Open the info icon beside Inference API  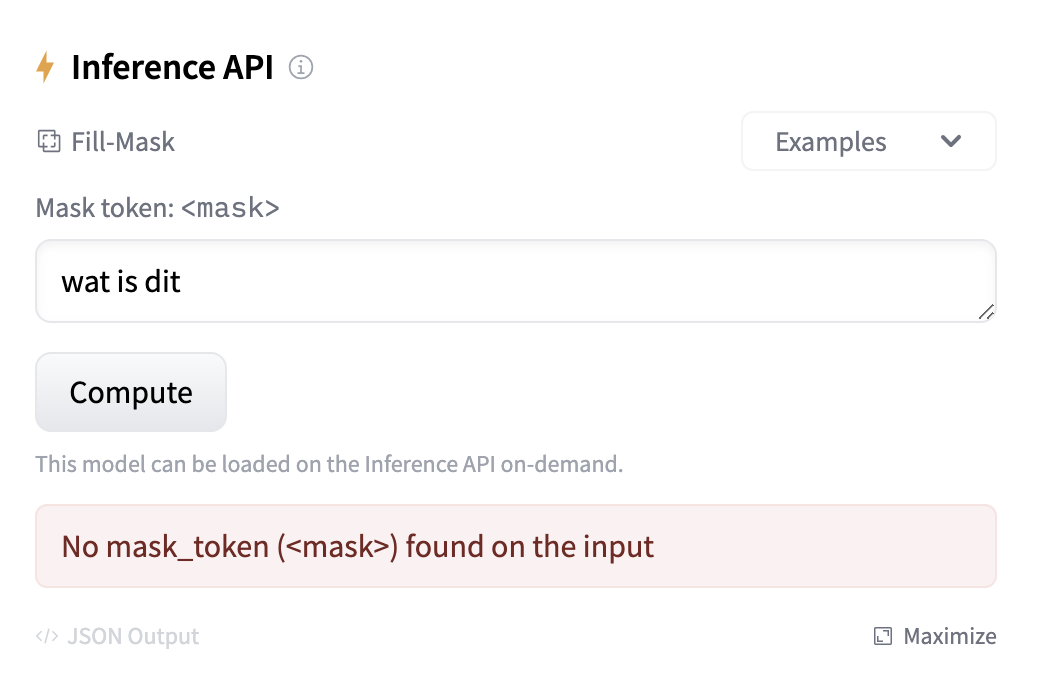(x=300, y=68)
